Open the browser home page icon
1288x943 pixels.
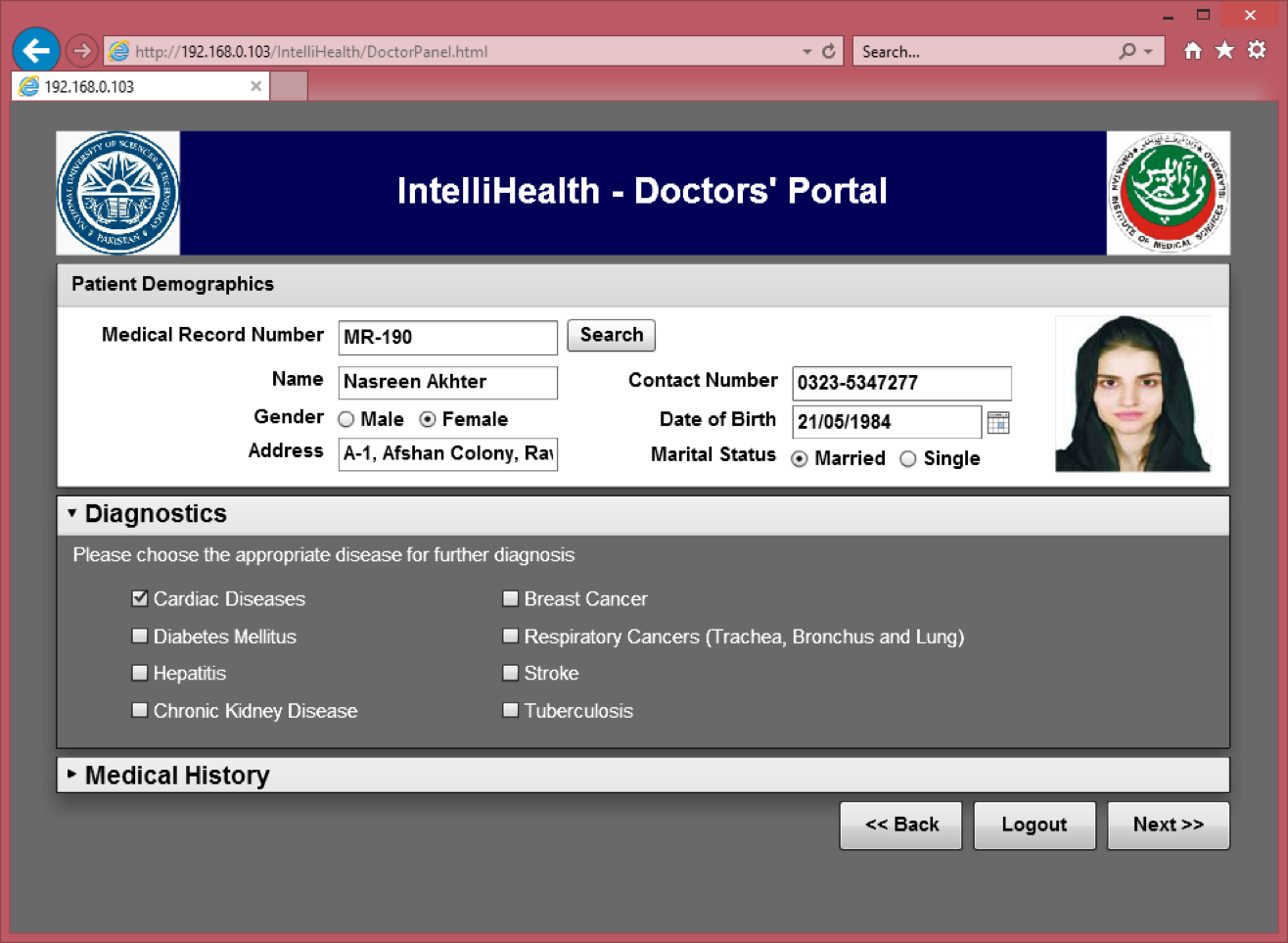(1192, 51)
